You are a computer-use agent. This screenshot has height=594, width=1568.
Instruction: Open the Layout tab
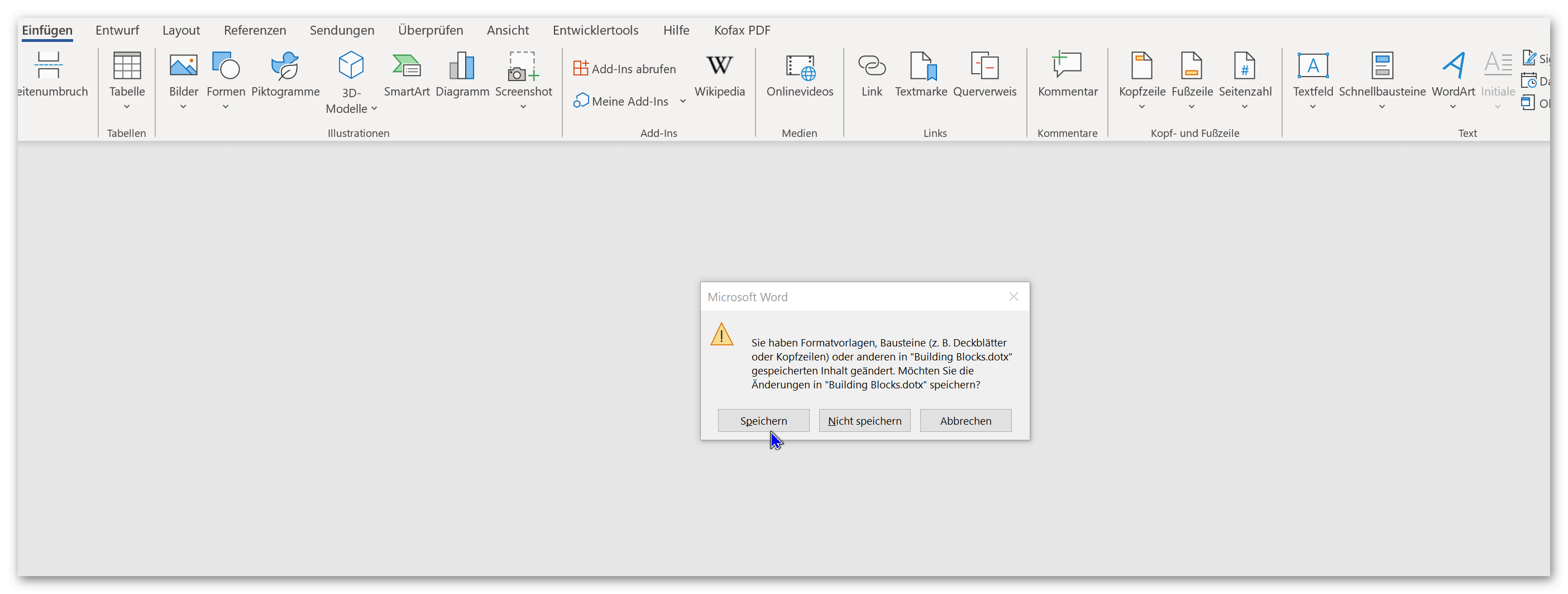pyautogui.click(x=181, y=30)
